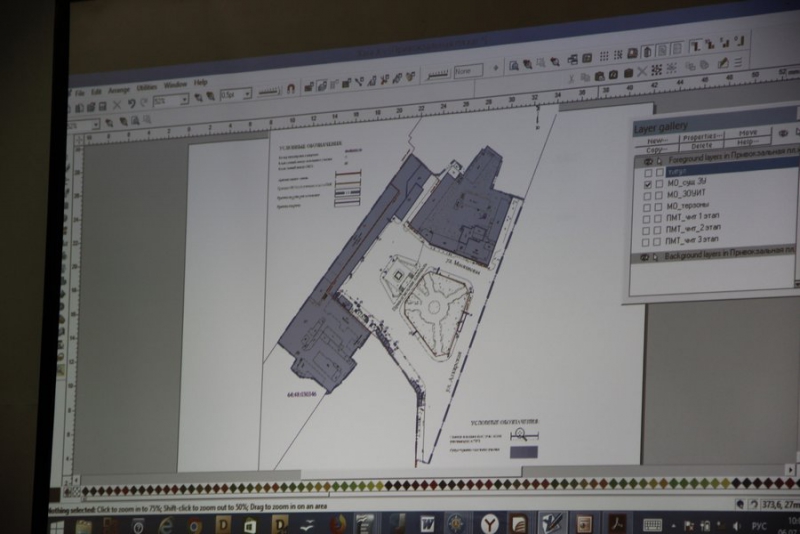Open Yandex Browser from the taskbar
Image resolution: width=800 pixels, height=534 pixels.
coord(490,523)
